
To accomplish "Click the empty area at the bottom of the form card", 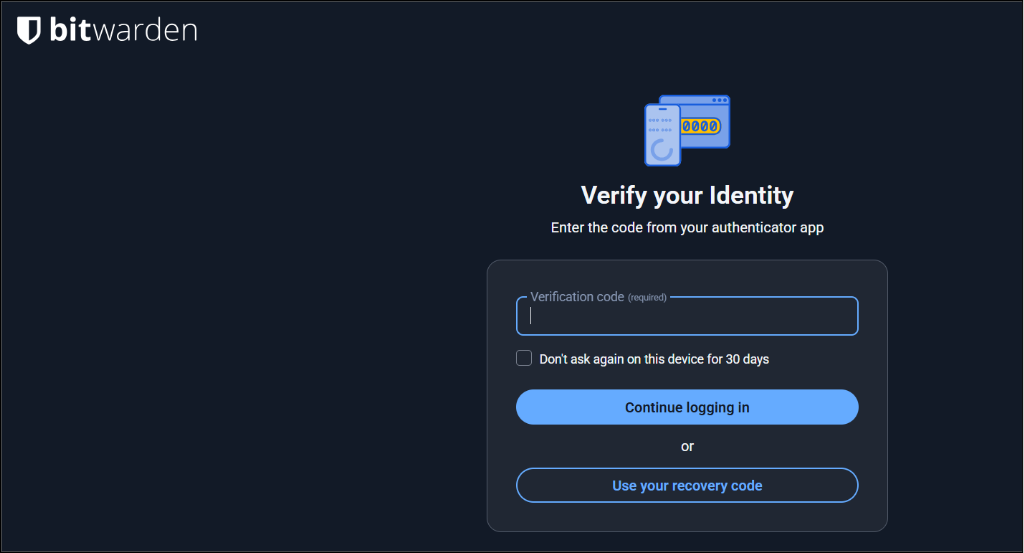I will click(x=687, y=517).
